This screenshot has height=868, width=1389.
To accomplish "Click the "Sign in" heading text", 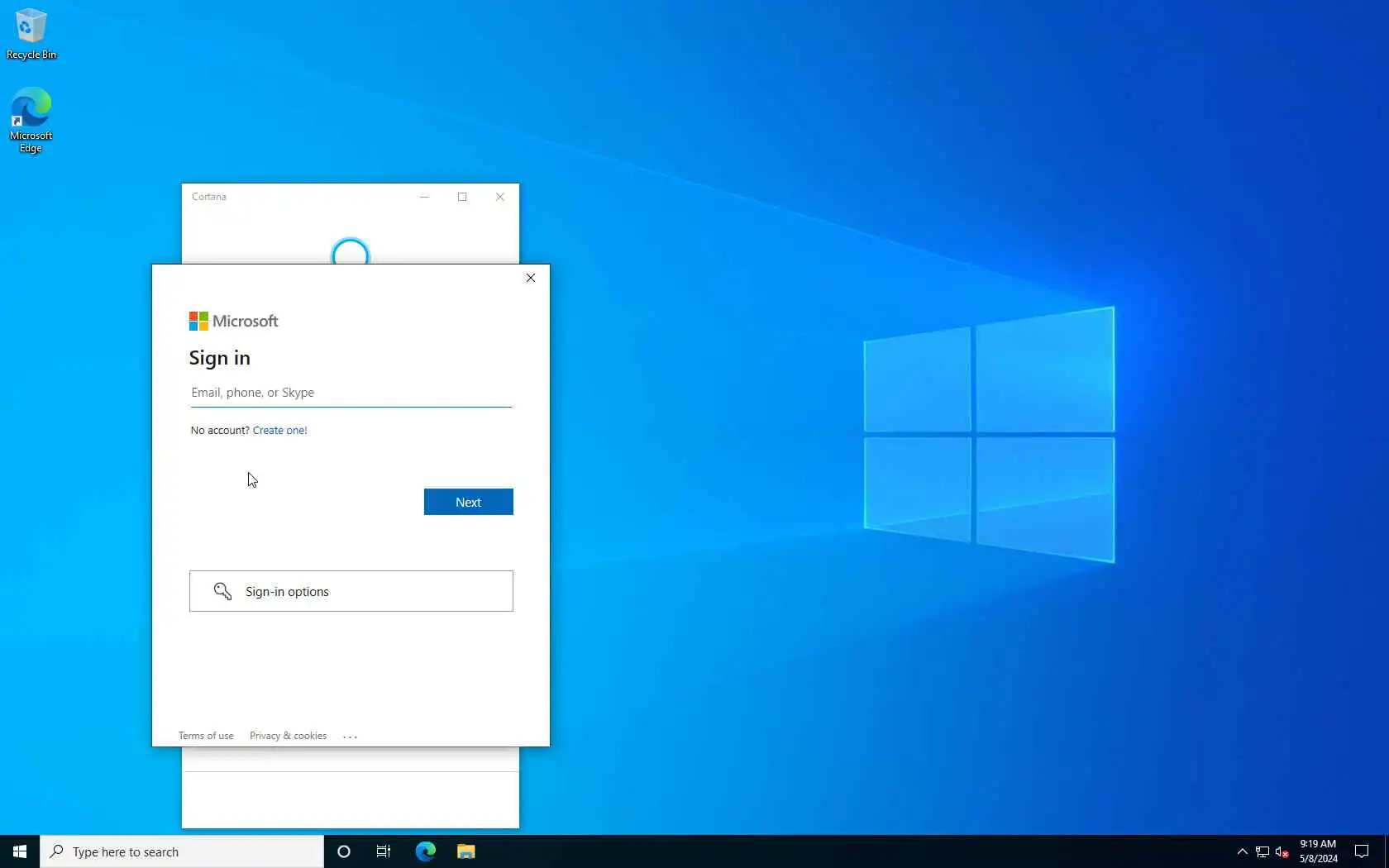I will [x=219, y=358].
